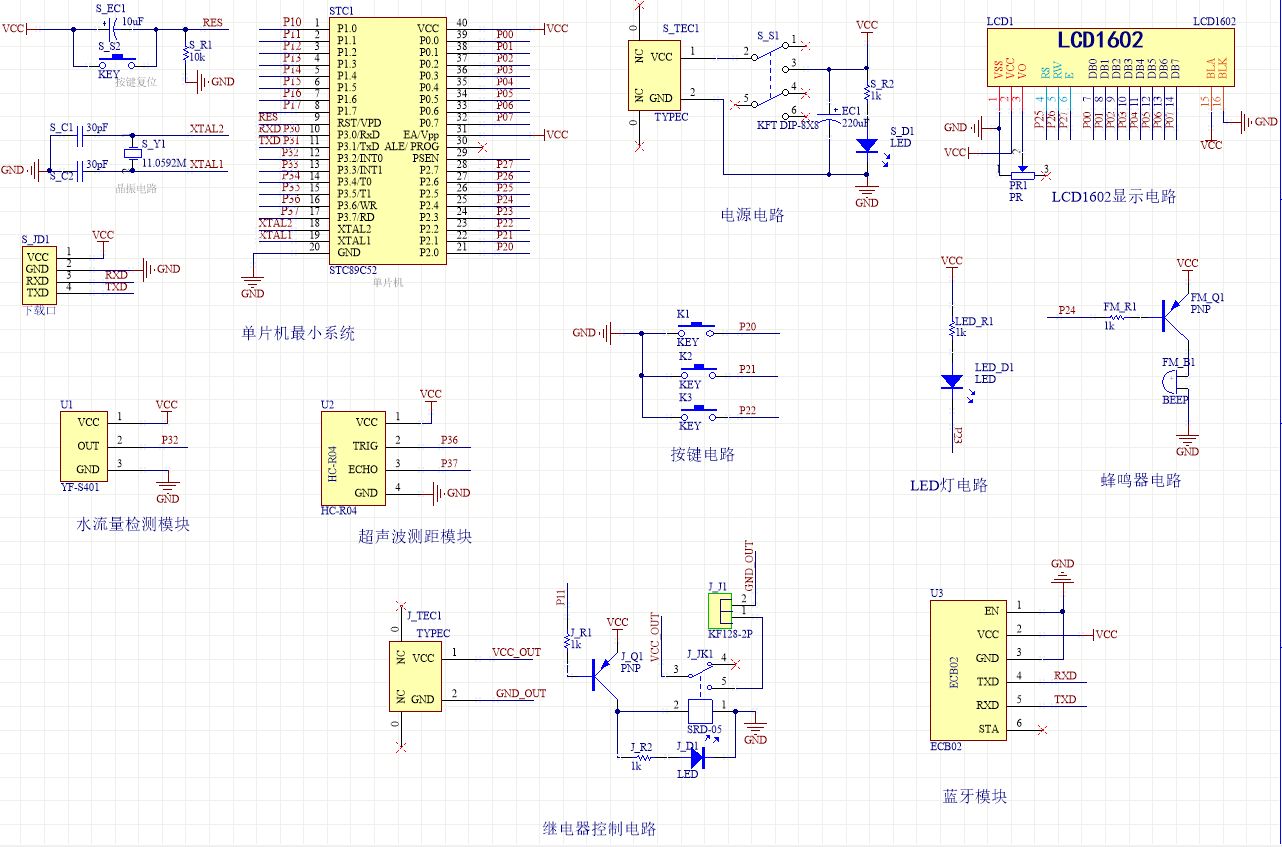The height and width of the screenshot is (847, 1282).
Task: Click the 继电器控制电路 text label
Action: pyautogui.click(x=599, y=829)
